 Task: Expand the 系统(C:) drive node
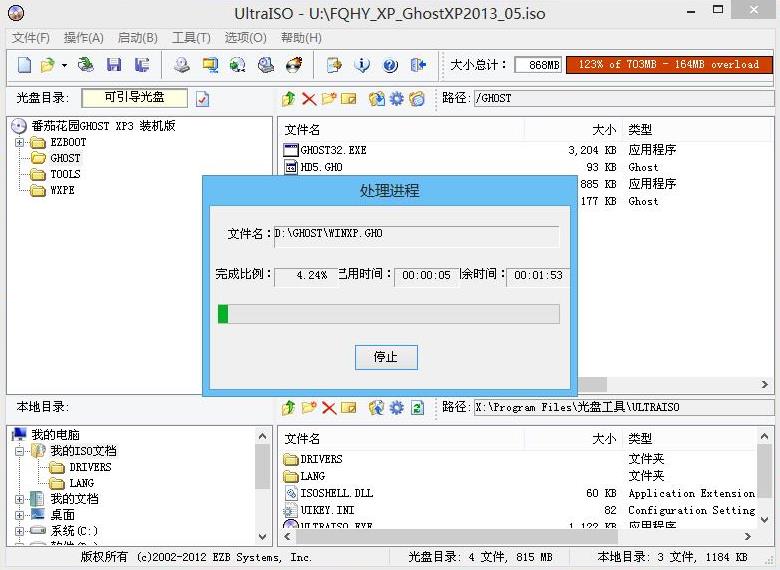tap(19, 531)
